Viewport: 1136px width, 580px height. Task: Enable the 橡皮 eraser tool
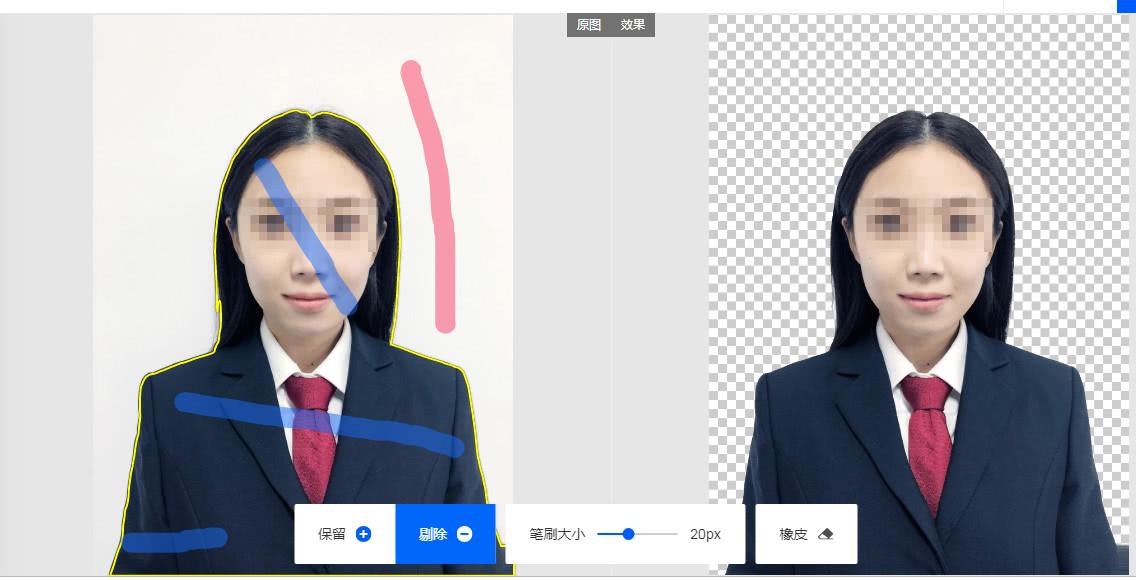coord(806,533)
